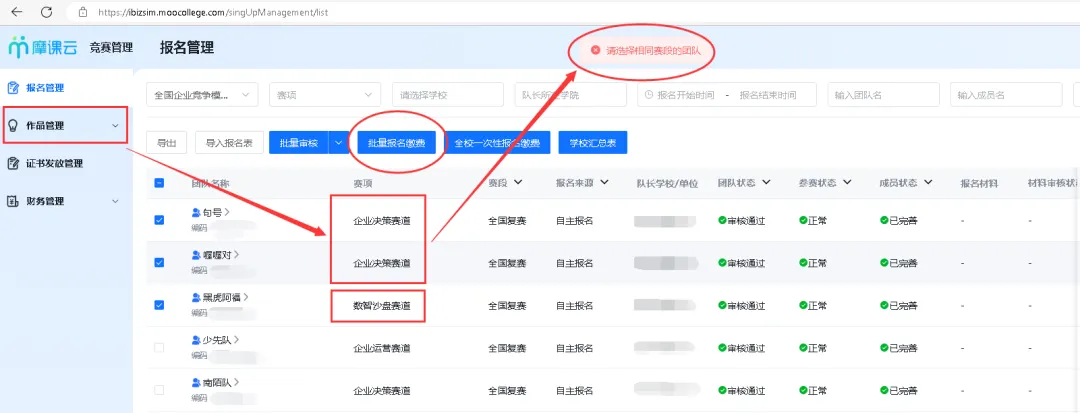Viewport: 1080px width, 413px height.
Task: Click the 输入团队名 input field
Action: [x=884, y=95]
